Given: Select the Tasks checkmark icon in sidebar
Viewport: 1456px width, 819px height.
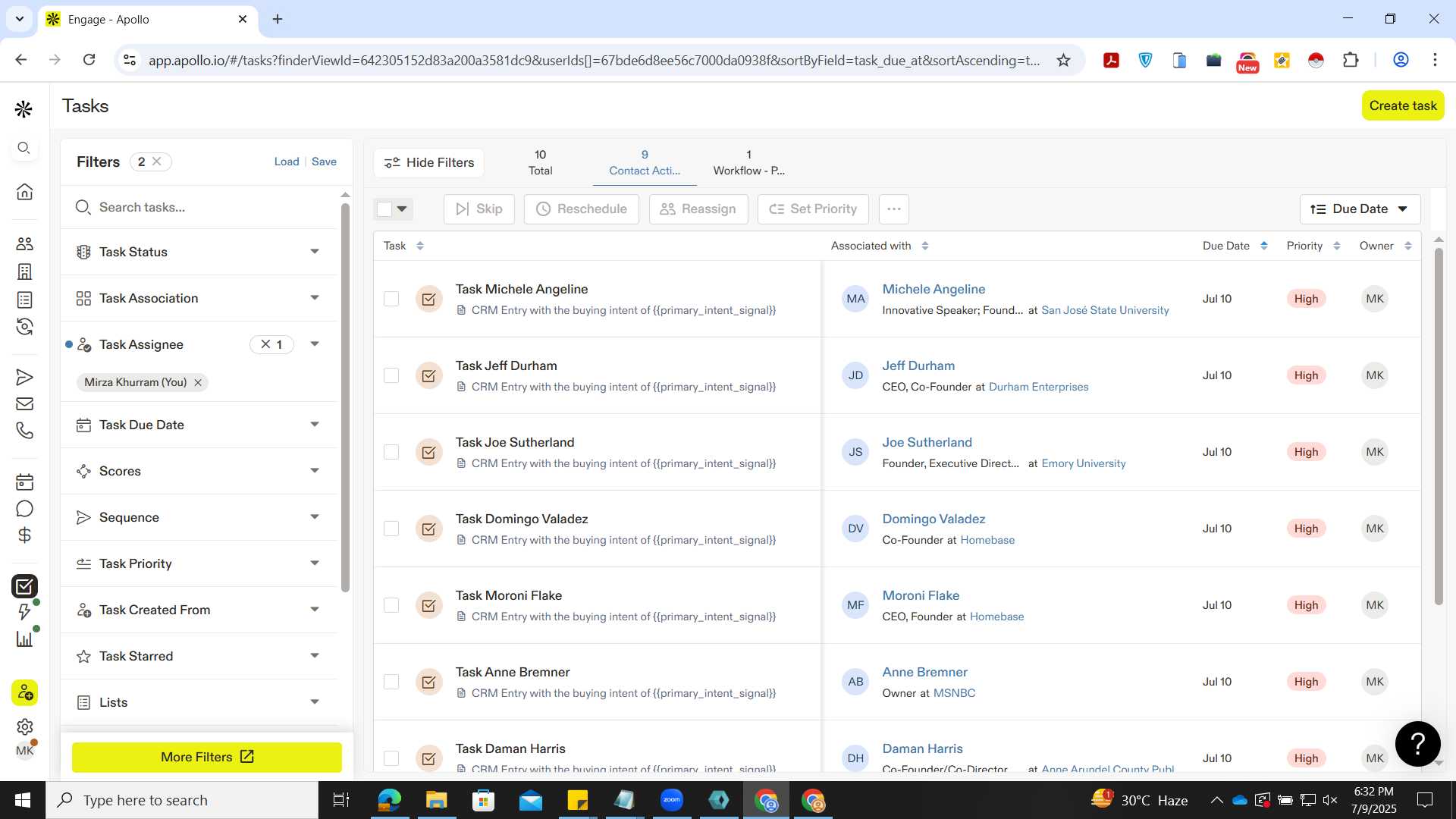Looking at the screenshot, I should (x=24, y=586).
